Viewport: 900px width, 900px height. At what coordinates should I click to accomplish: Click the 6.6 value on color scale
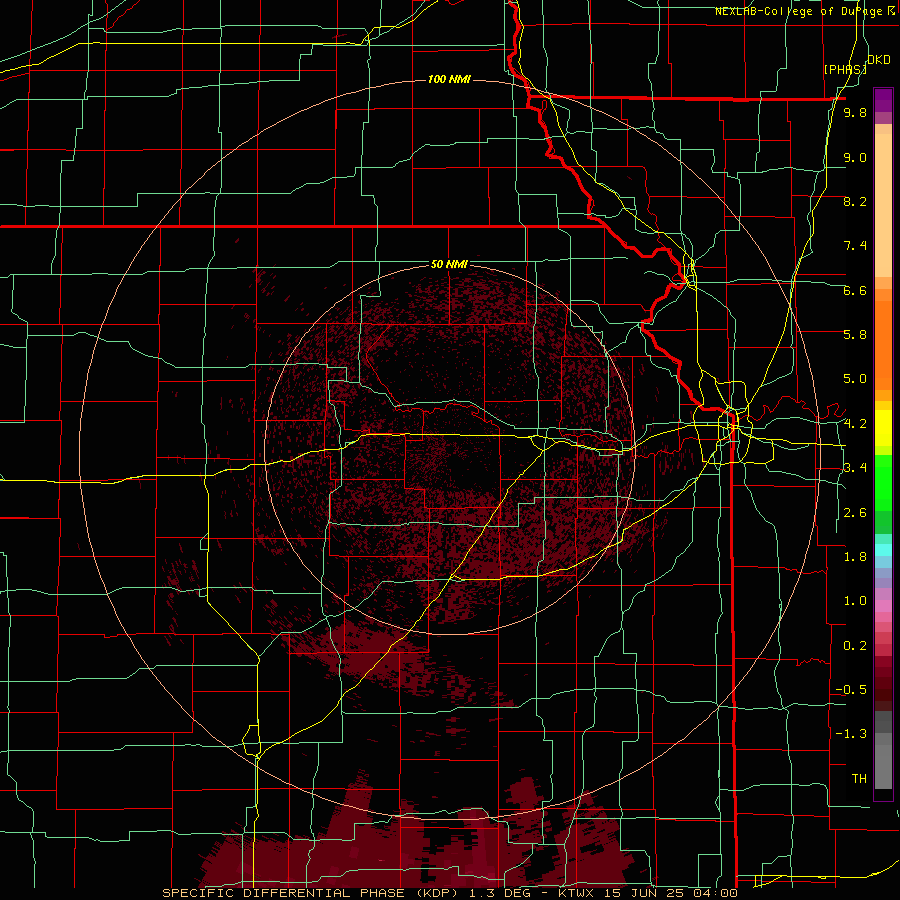(855, 290)
